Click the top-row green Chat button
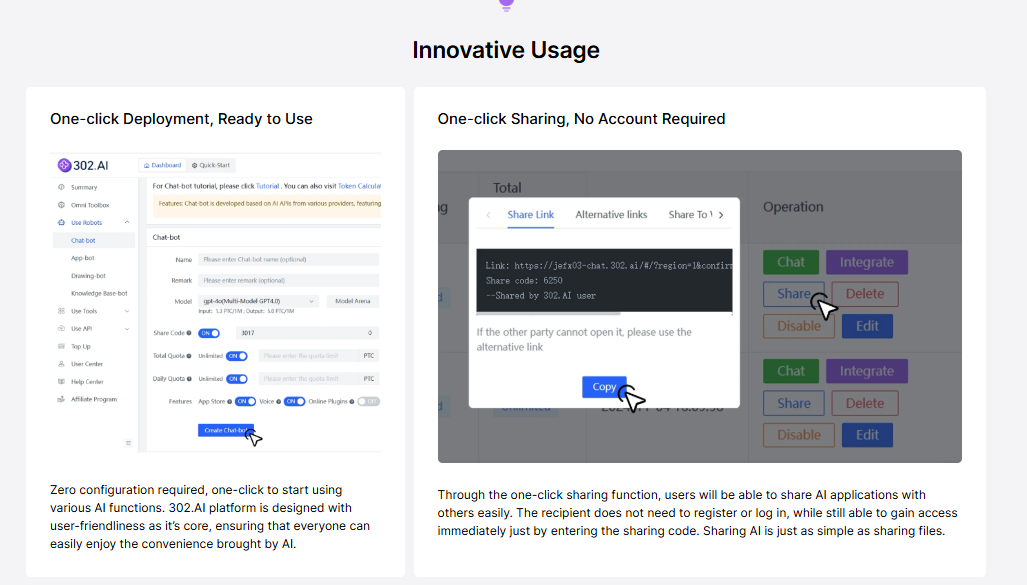The width and height of the screenshot is (1027, 585). [x=791, y=262]
